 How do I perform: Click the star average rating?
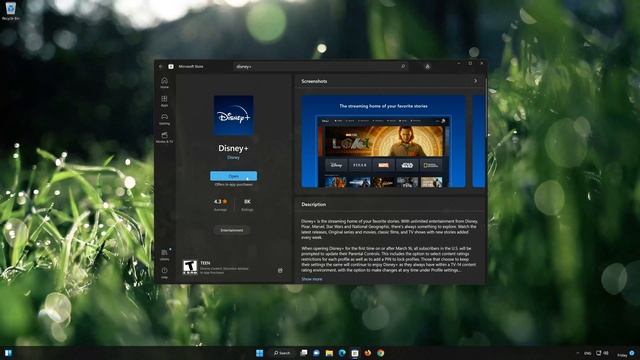(x=220, y=204)
